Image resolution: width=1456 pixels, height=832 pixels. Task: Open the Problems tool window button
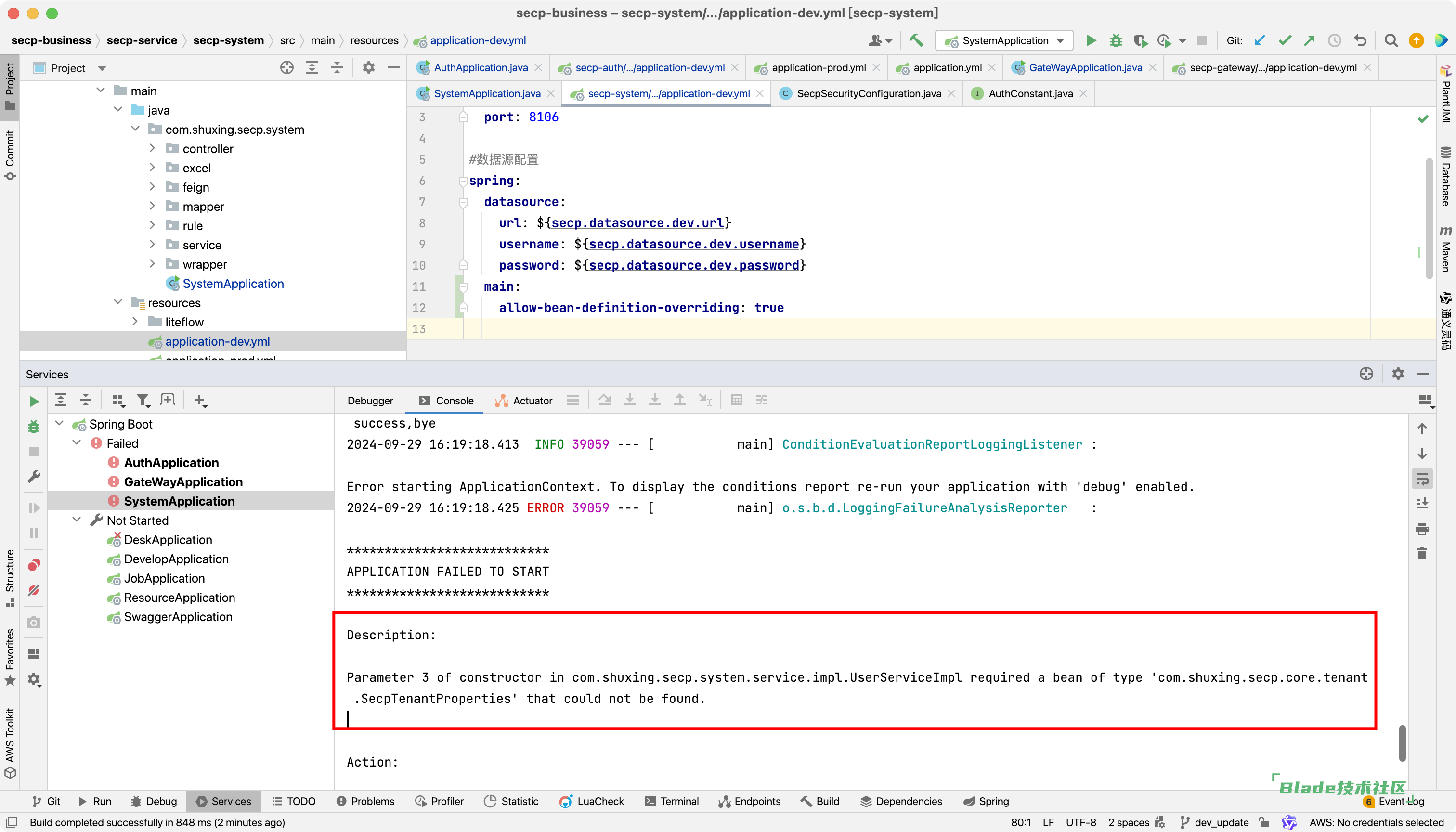(x=366, y=801)
